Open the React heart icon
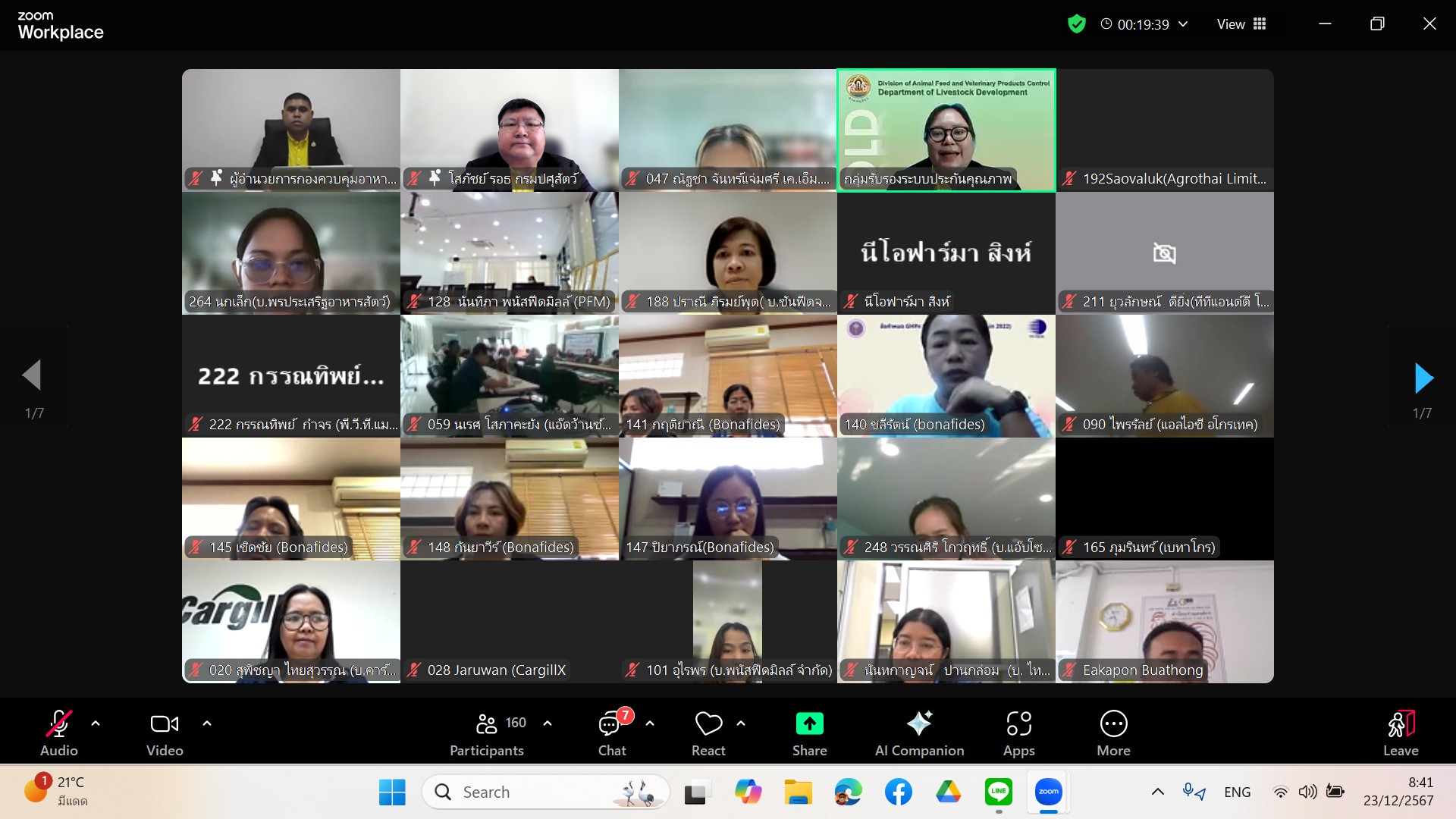1456x819 pixels. (x=708, y=724)
